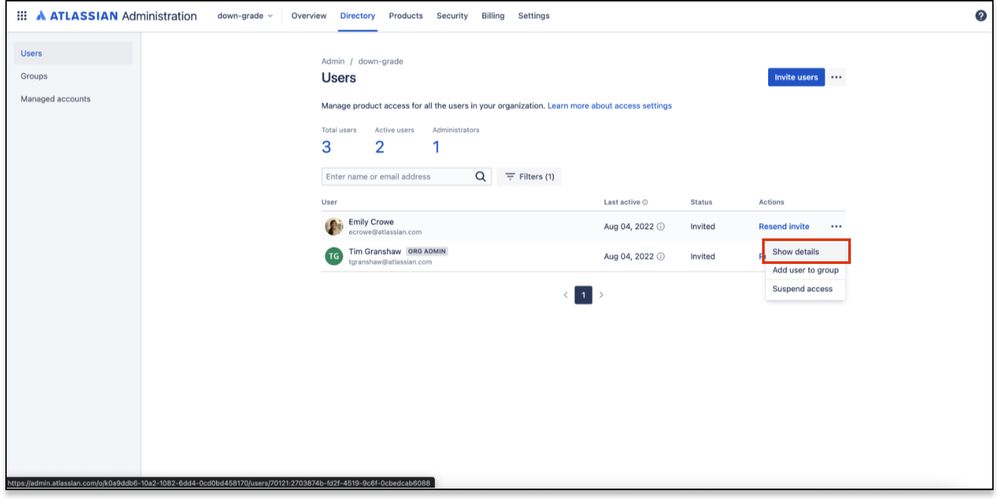Select Users in the sidebar
This screenshot has height=501, width=999.
[73, 54]
